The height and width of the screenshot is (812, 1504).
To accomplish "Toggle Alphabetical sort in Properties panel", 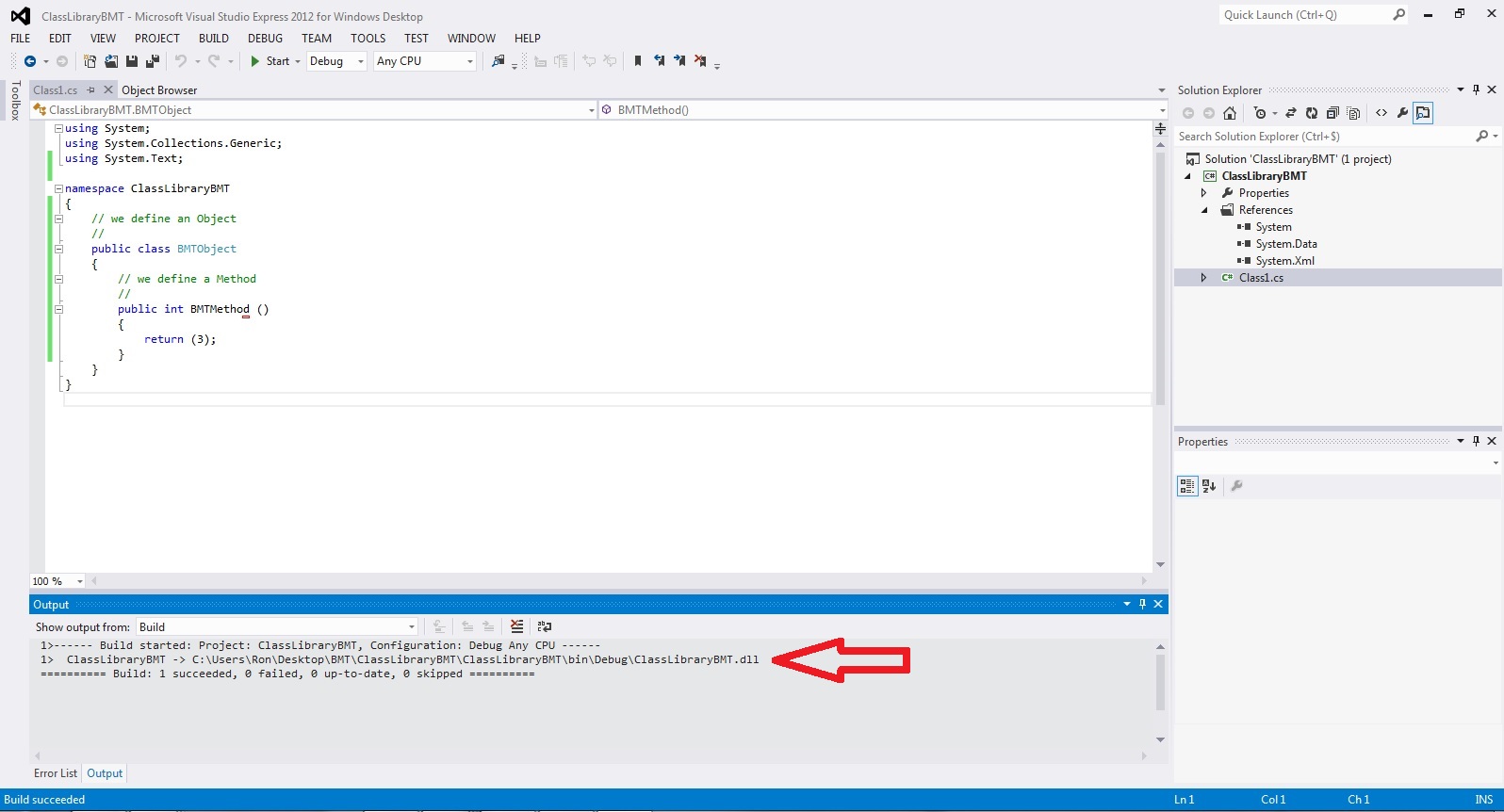I will 1209,486.
